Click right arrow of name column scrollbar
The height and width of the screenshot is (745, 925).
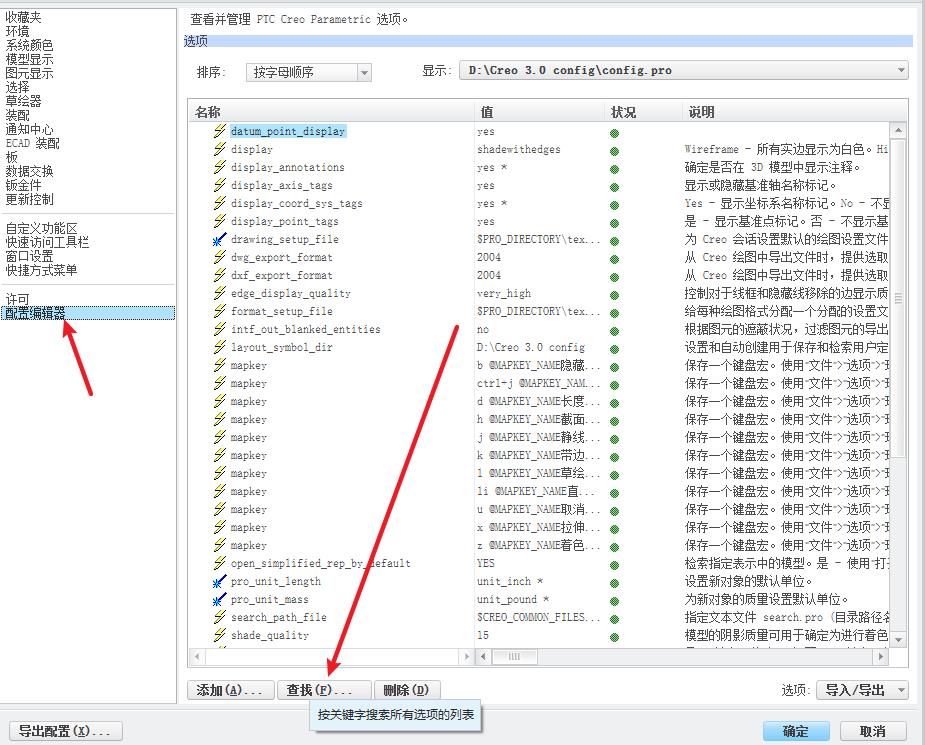tap(467, 657)
